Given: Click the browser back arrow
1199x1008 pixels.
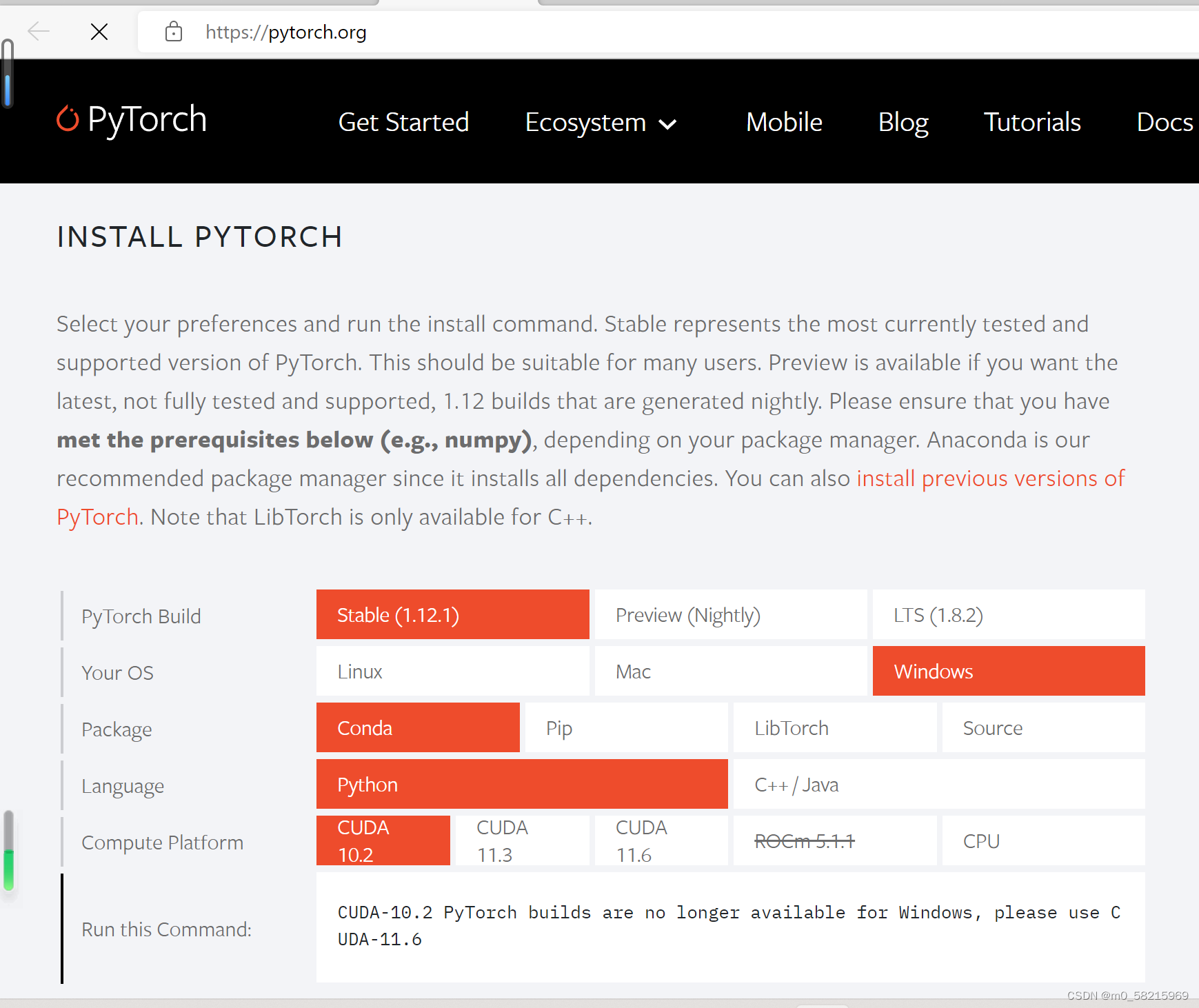Looking at the screenshot, I should 39,31.
